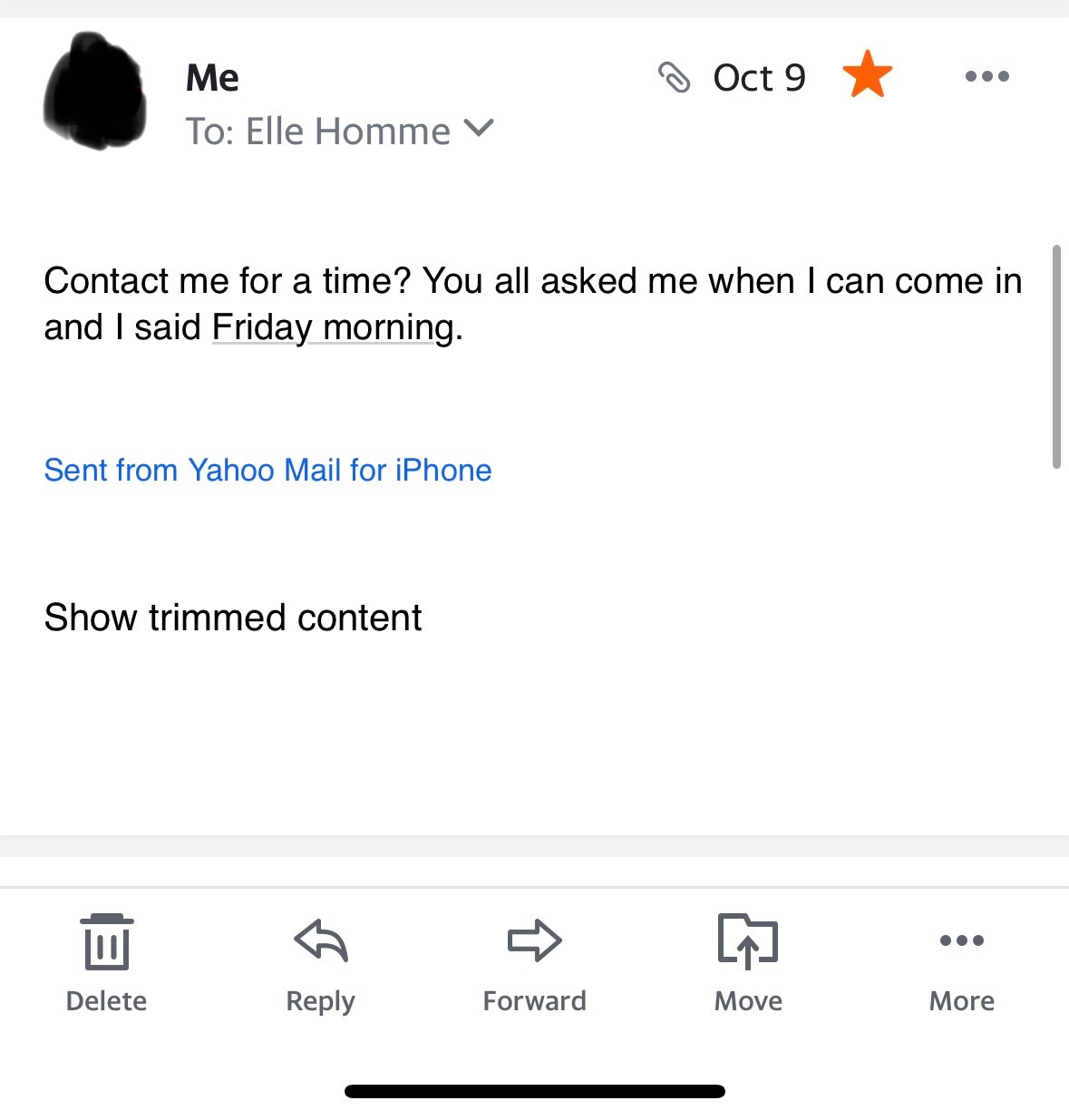
Task: Tap the gray divider strip below the message
Action: (x=534, y=846)
